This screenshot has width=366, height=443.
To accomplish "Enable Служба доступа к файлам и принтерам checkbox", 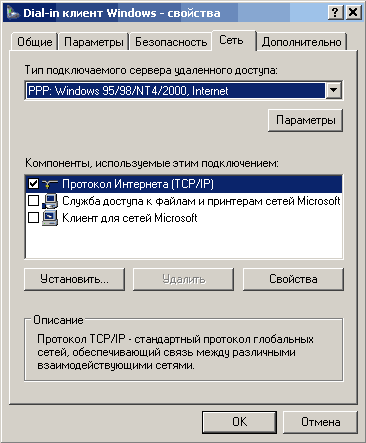I will tap(33, 201).
